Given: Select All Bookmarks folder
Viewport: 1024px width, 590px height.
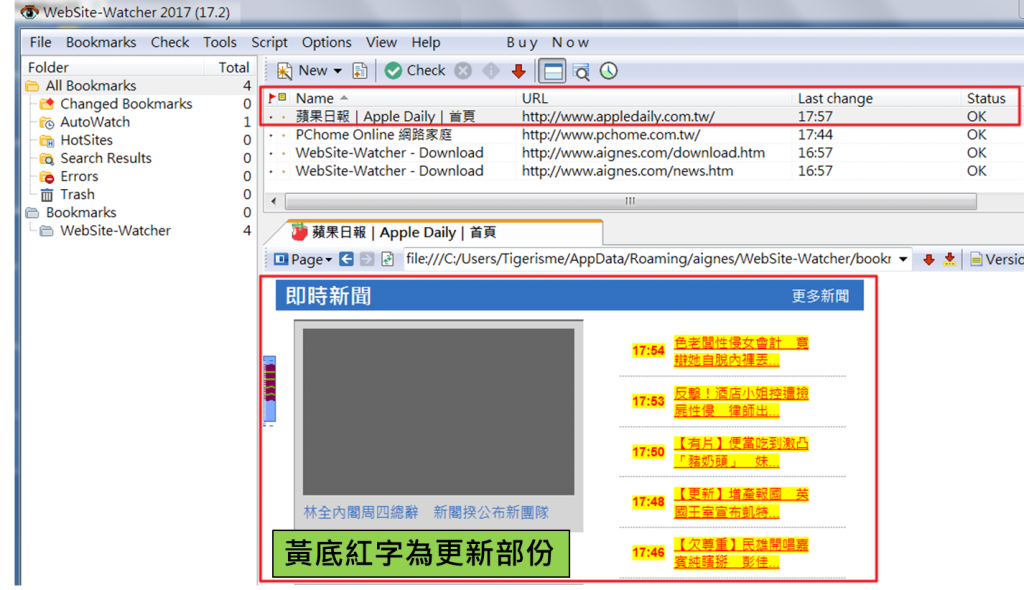Looking at the screenshot, I should 91,86.
